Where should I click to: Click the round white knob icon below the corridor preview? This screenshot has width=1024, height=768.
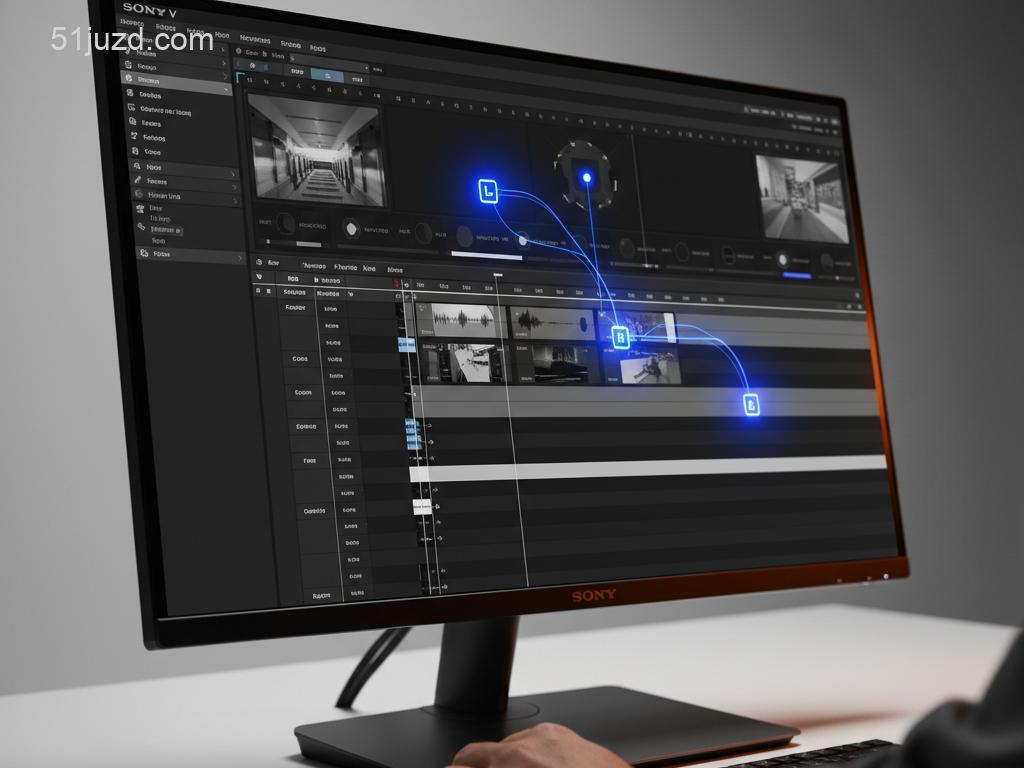351,228
